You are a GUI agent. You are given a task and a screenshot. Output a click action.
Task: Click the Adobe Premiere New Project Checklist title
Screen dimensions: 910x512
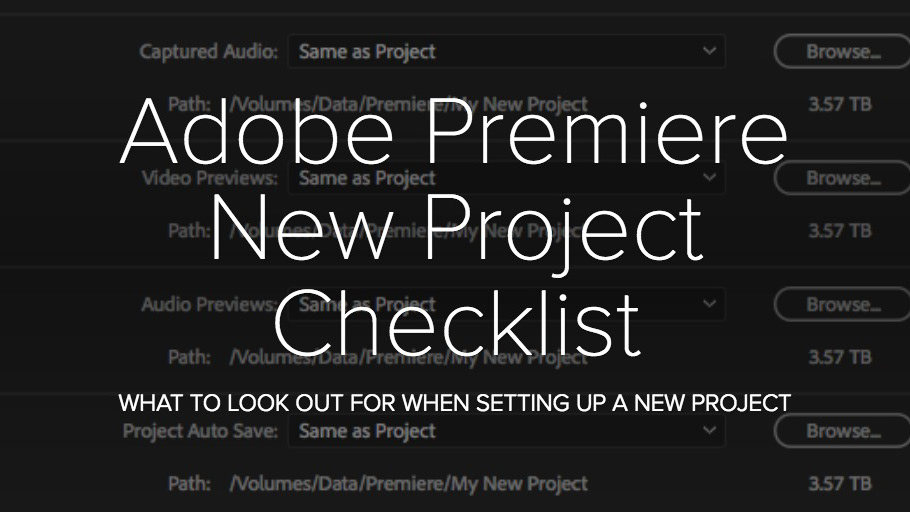[x=455, y=228]
